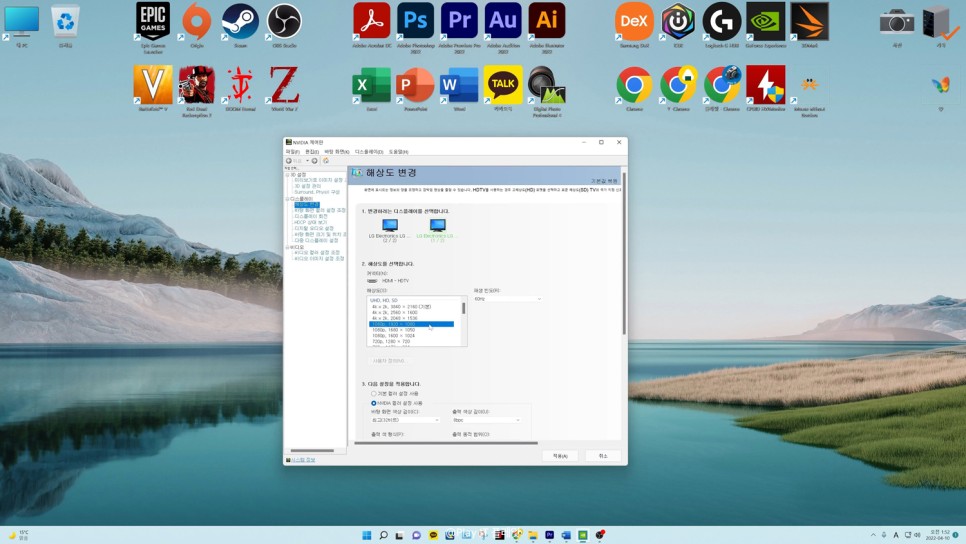Open the 60Hz refresh rate dropdown
The image size is (966, 544).
(x=508, y=299)
